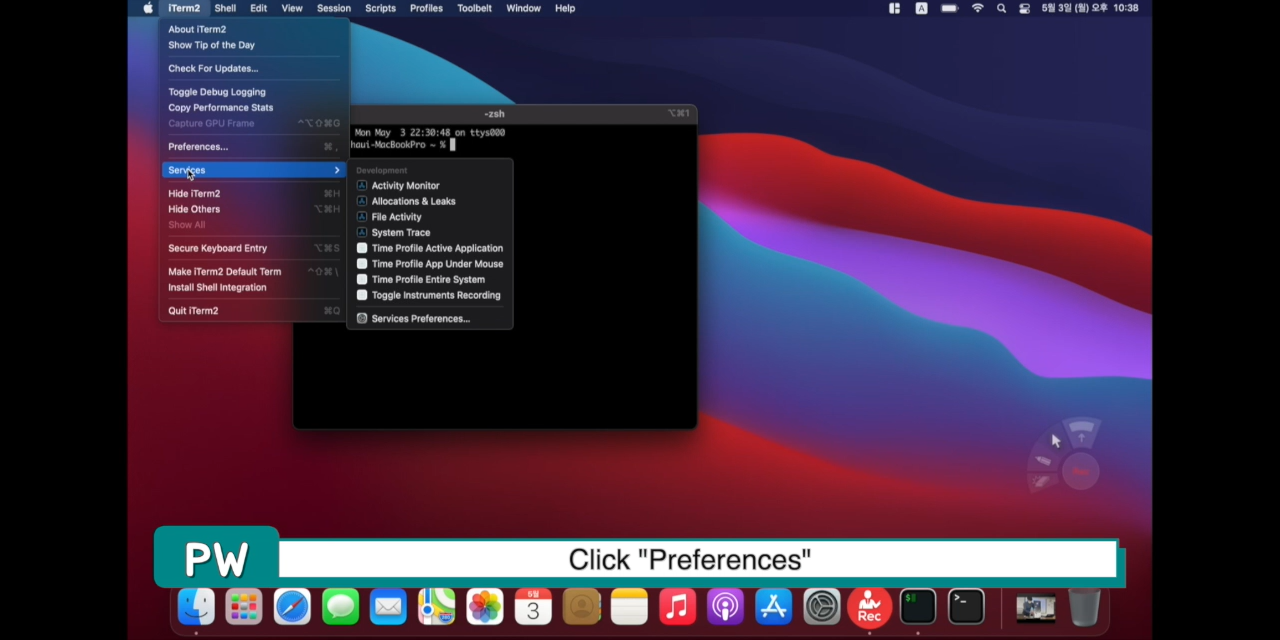Open Photos app in the dock

click(x=485, y=606)
